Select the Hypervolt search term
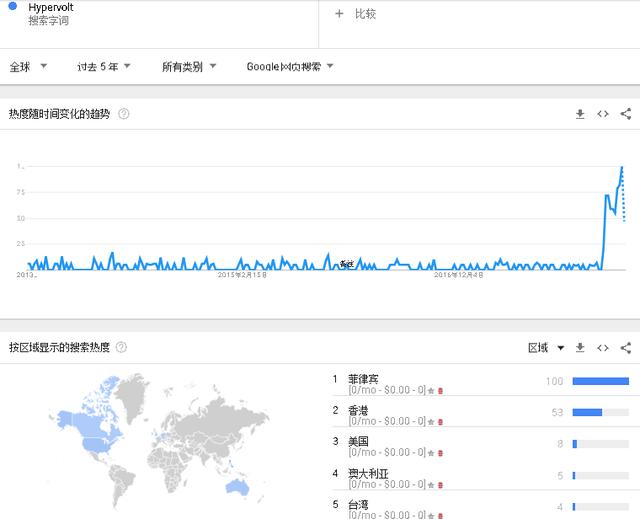The image size is (640, 519). coord(51,7)
